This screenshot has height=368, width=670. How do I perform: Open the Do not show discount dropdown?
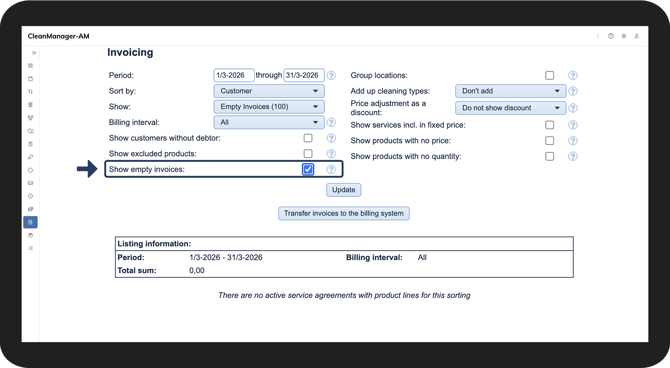coord(511,108)
